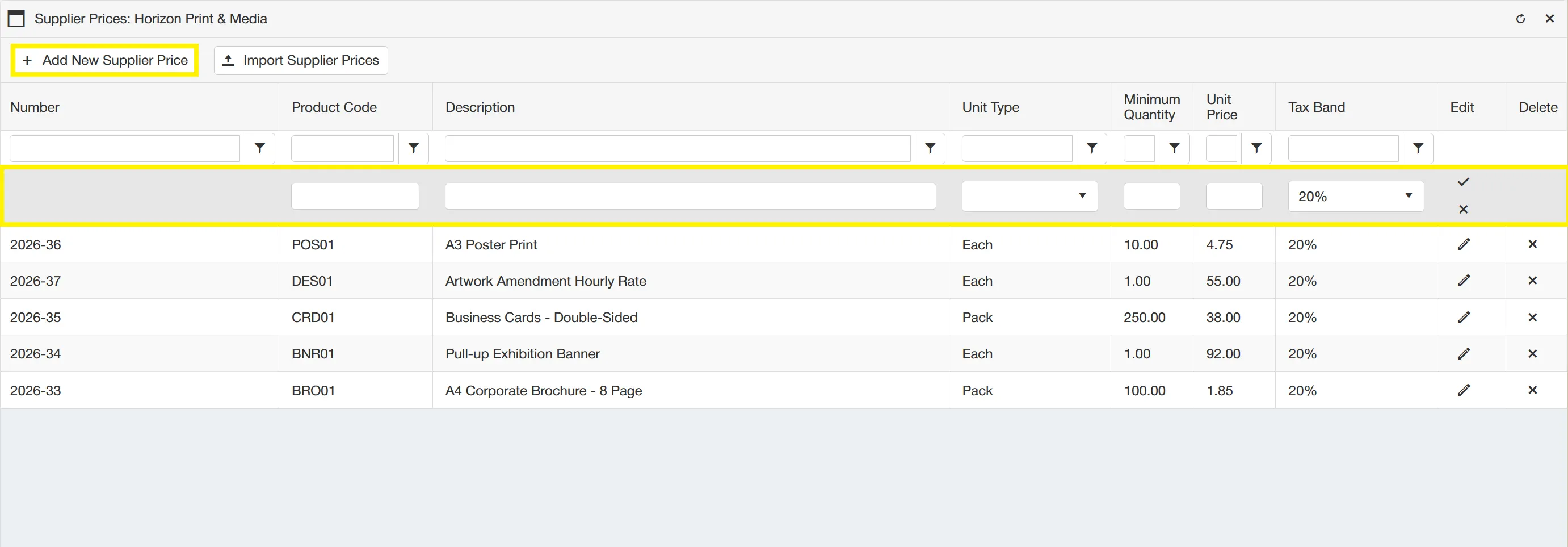1568x547 pixels.
Task: Cancel the new row with X icon
Action: coord(1464,210)
